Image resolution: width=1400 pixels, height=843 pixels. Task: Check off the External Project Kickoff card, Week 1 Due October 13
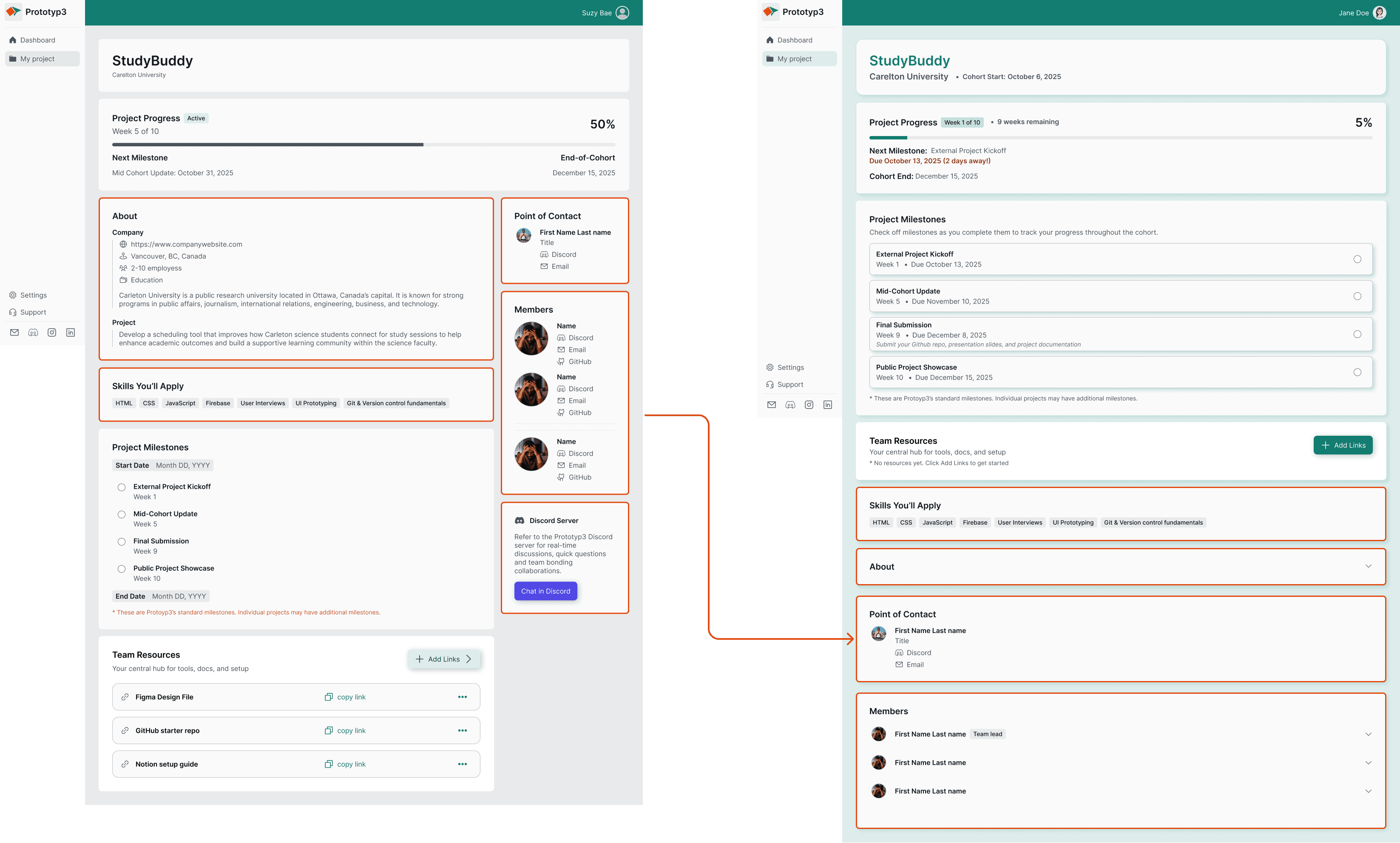point(1357,259)
